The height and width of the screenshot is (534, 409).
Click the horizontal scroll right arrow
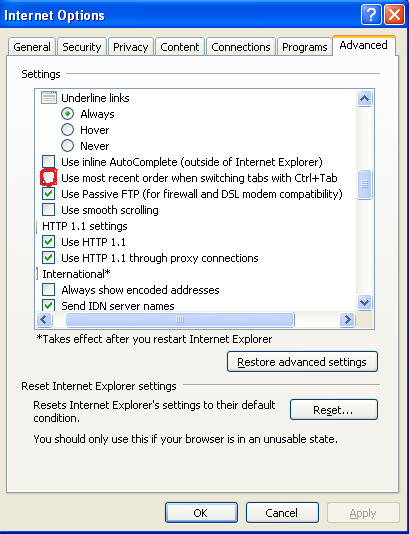point(347,319)
